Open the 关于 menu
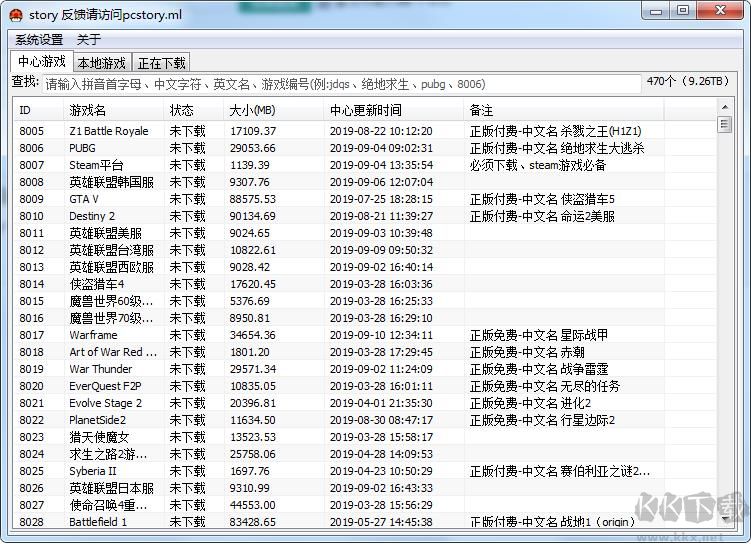This screenshot has height=544, width=751. [x=89, y=40]
